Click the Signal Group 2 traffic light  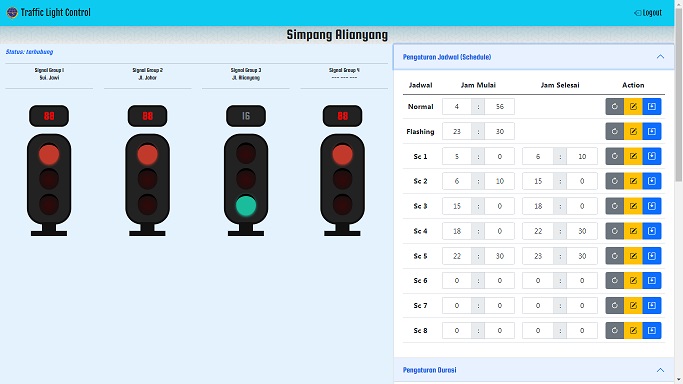[x=147, y=185]
